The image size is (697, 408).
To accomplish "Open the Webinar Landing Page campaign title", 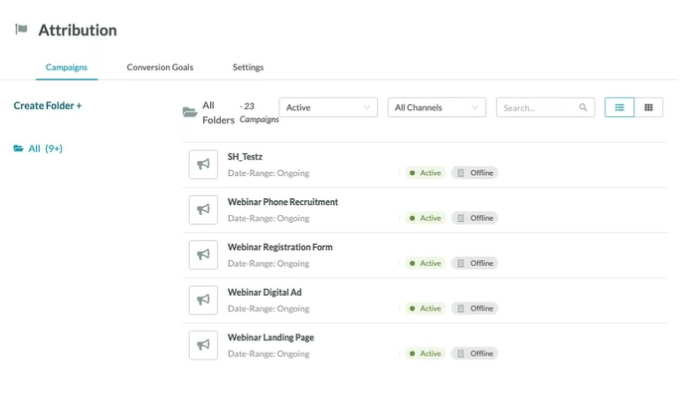I will (270, 338).
